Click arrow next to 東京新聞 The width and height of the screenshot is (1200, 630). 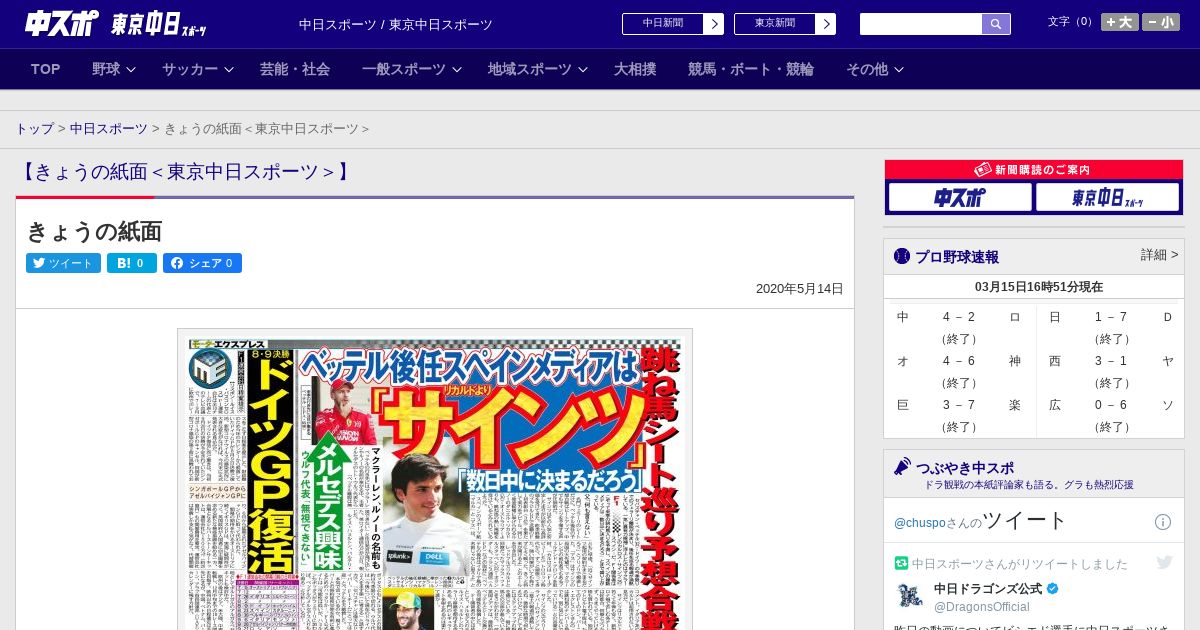826,24
